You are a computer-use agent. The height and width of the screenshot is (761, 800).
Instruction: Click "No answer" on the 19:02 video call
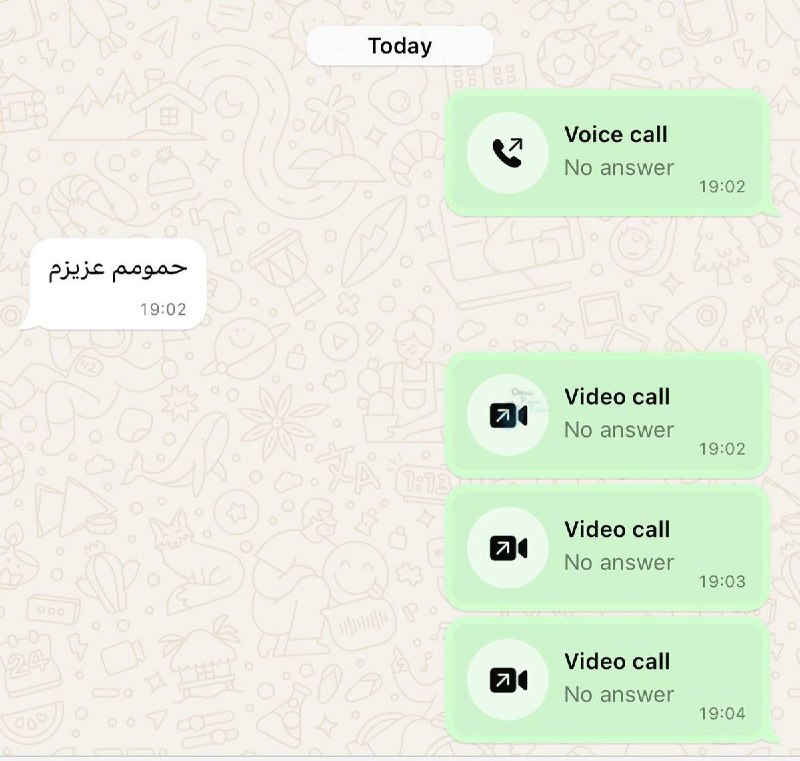pyautogui.click(x=619, y=430)
